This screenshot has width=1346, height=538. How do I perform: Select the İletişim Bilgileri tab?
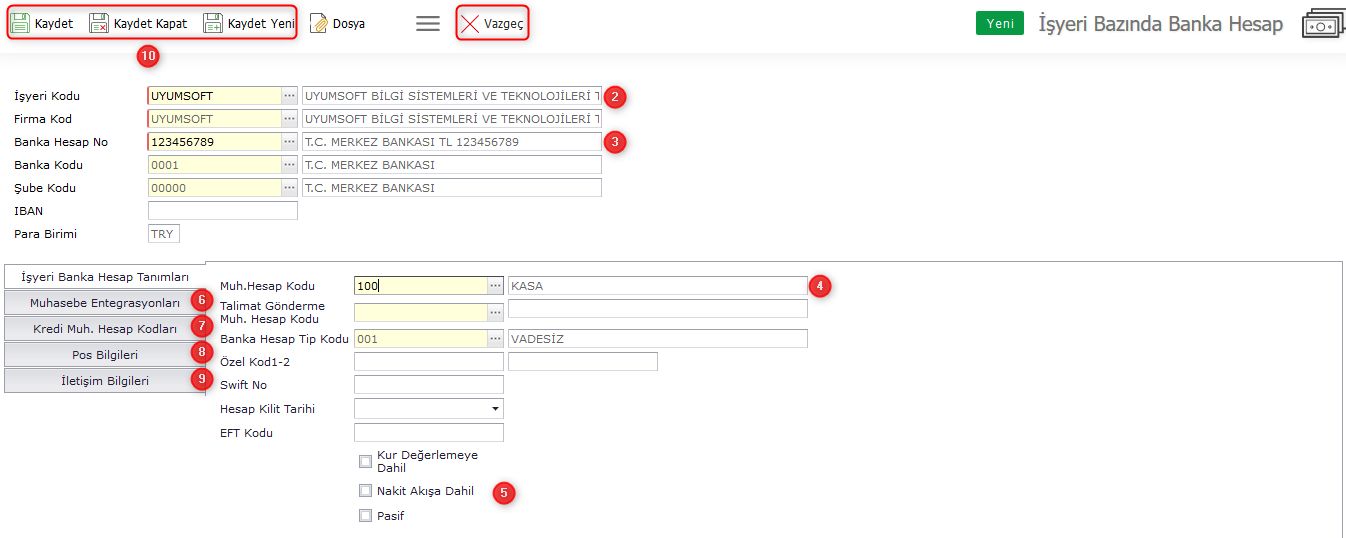tap(105, 380)
